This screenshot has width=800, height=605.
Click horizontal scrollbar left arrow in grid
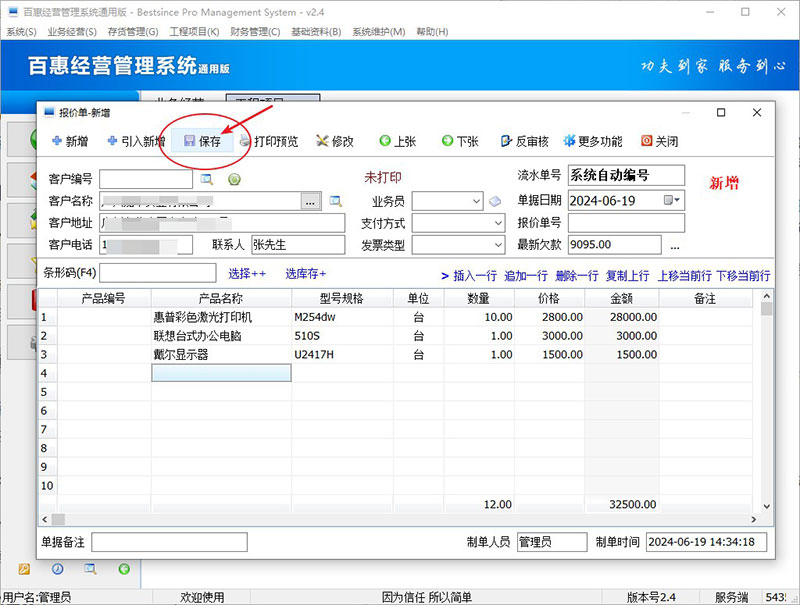coord(45,519)
